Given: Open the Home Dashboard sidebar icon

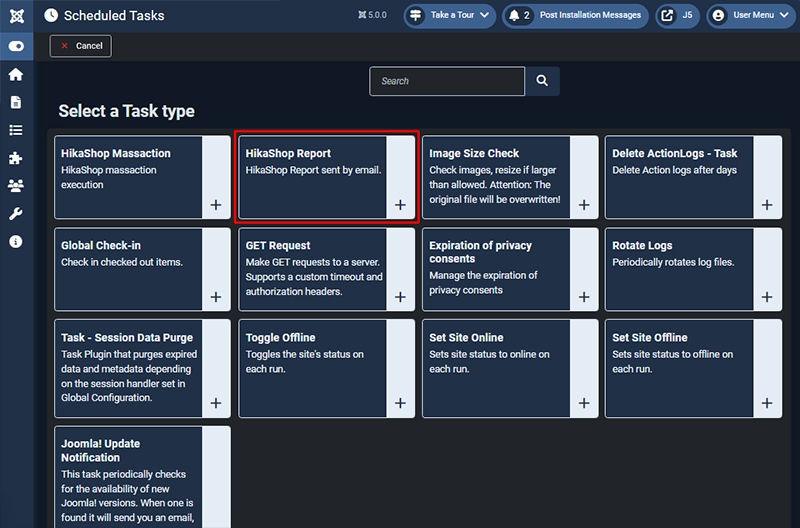Looking at the screenshot, I should 16,74.
